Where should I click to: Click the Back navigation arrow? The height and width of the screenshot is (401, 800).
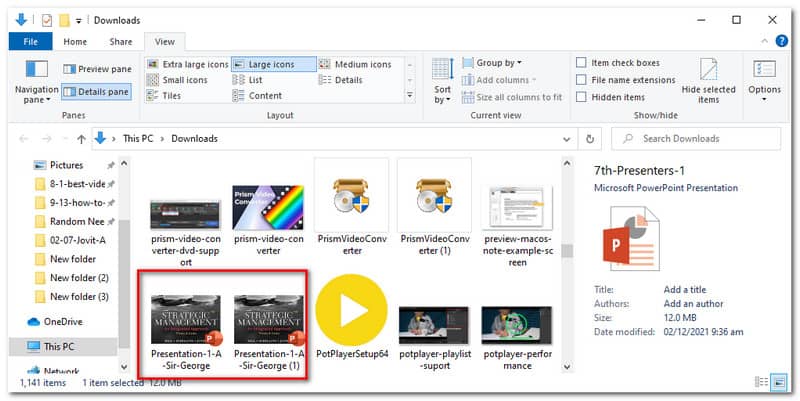click(23, 139)
